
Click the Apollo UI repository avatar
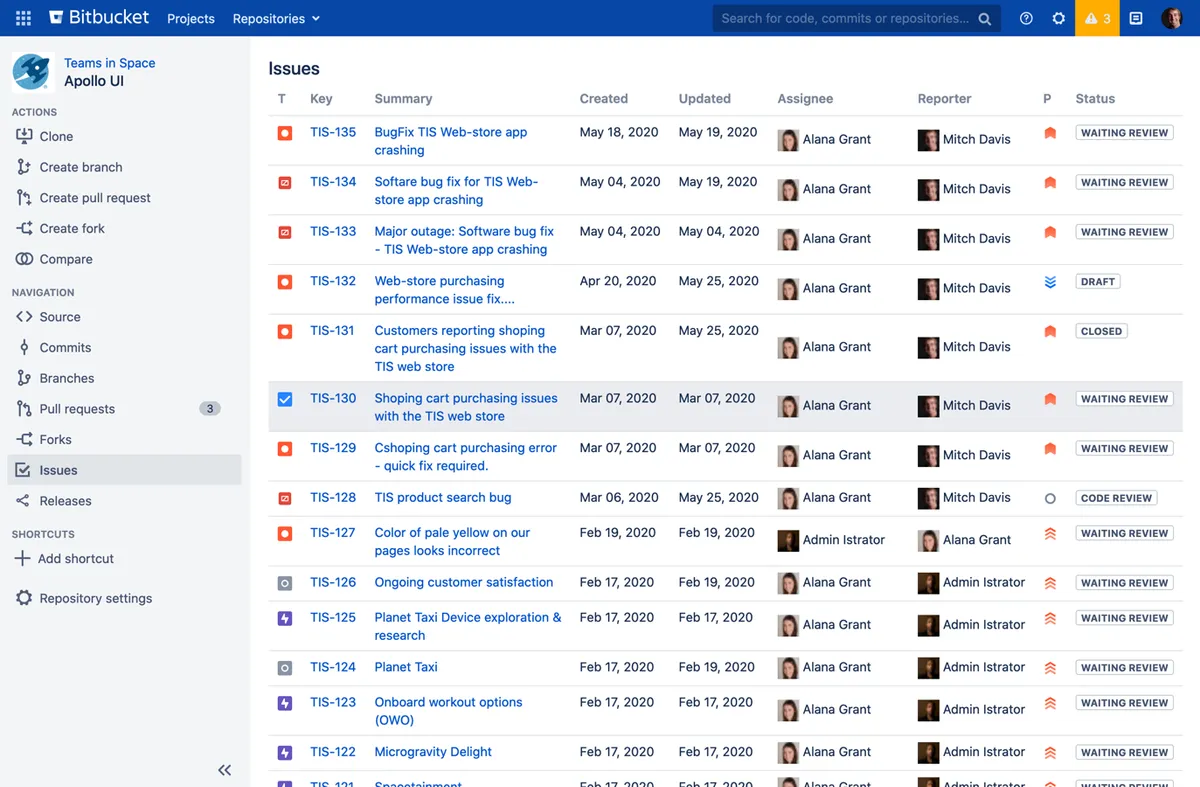tap(32, 72)
